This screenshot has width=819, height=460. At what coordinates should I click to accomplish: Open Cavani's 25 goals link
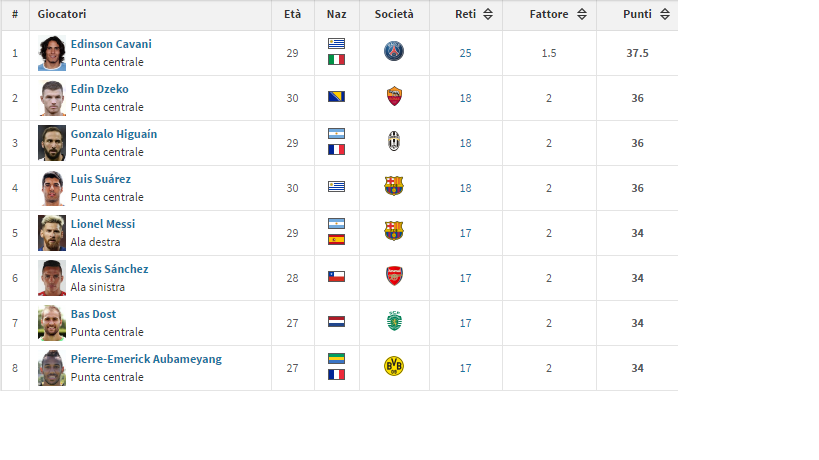(x=465, y=53)
